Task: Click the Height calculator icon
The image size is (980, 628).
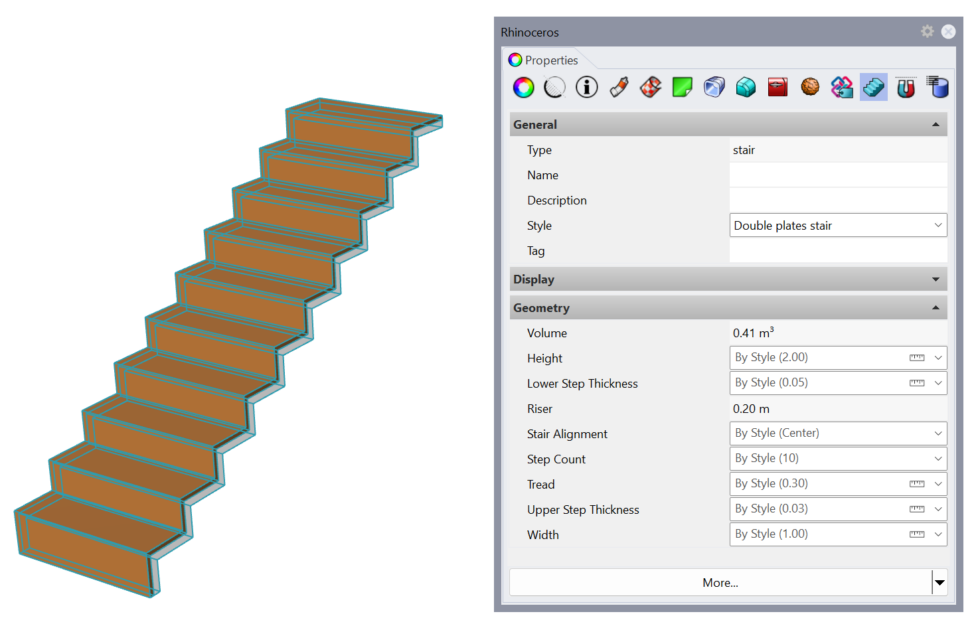Action: click(x=916, y=357)
